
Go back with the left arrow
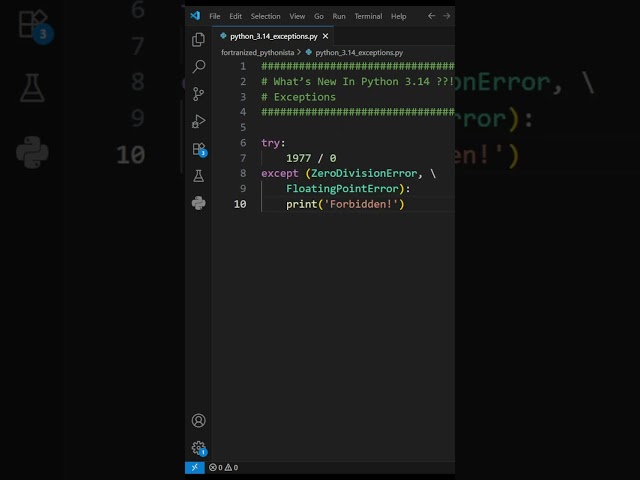tap(431, 16)
